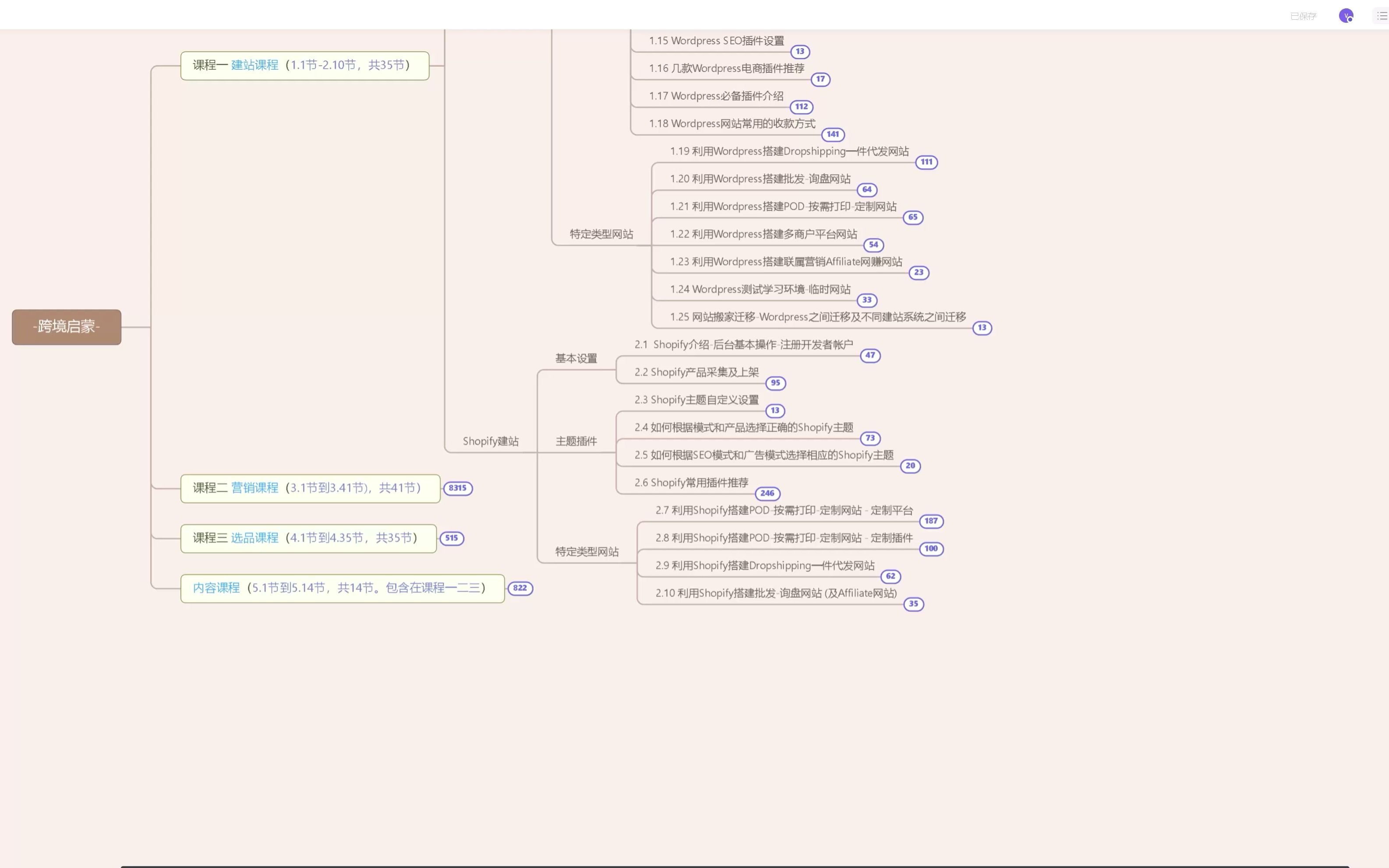Select node 1.24 Wordpress测试学习环境
Viewport: 1389px width, 868px height.
[x=760, y=289]
